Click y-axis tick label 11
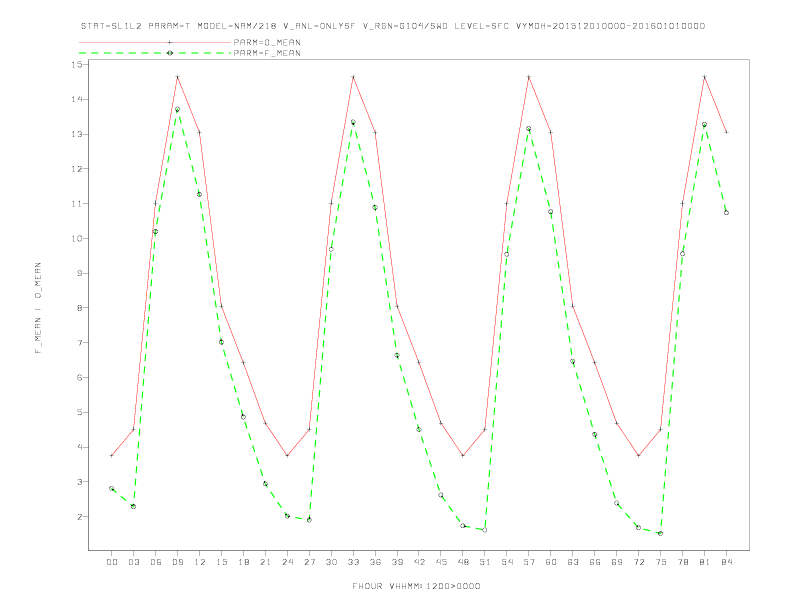 pos(77,203)
